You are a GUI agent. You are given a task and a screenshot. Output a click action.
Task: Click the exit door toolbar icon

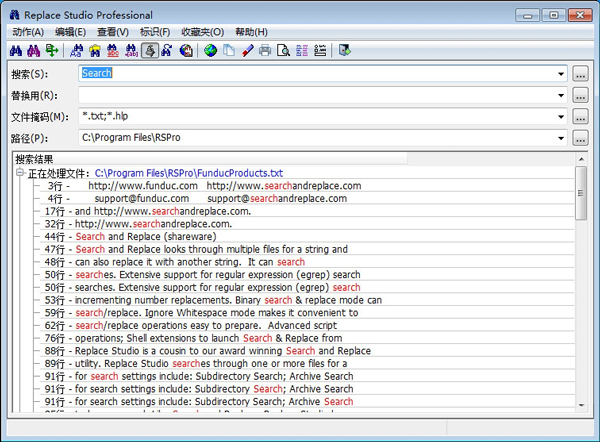coord(344,51)
